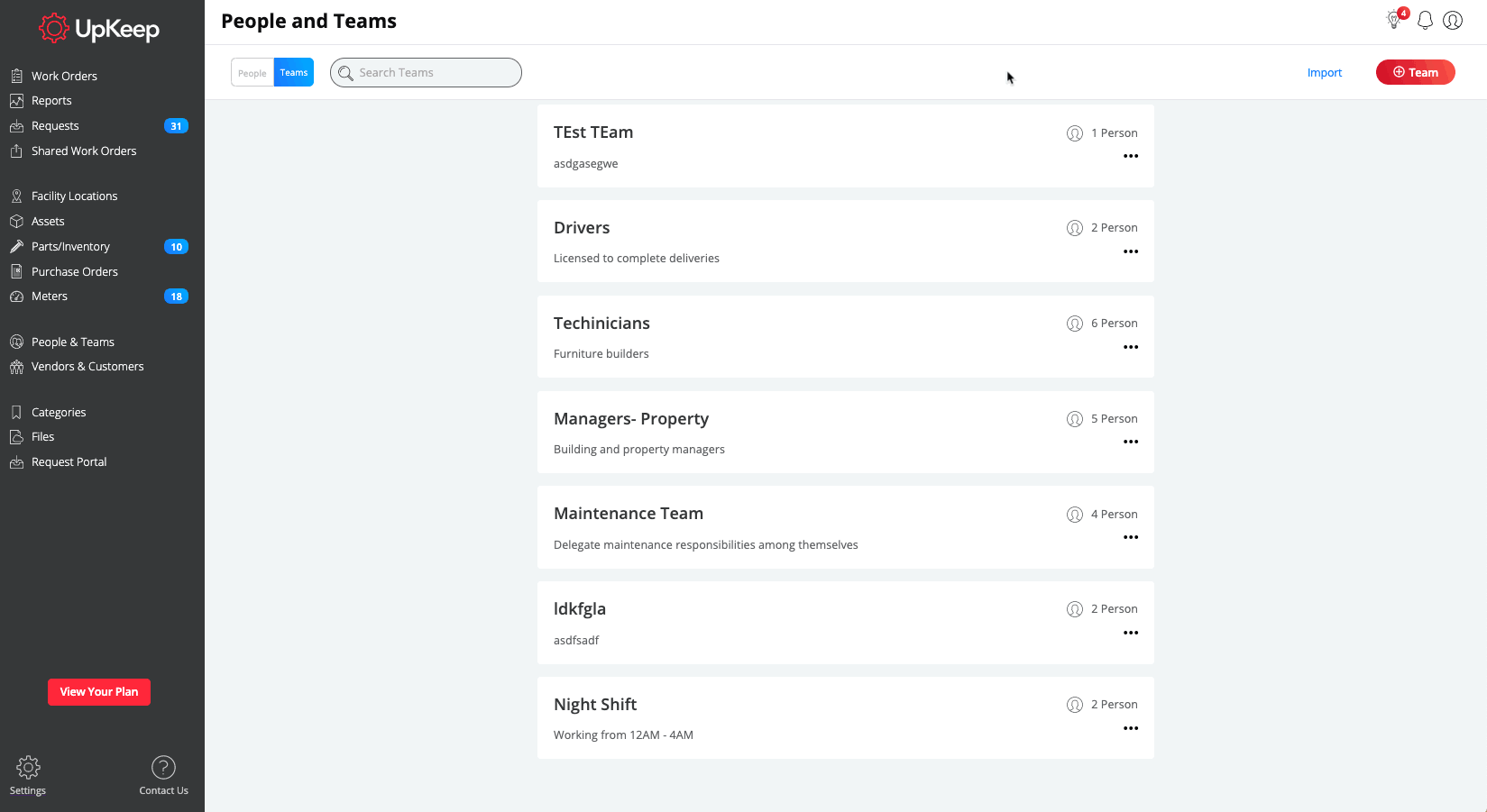Open the Maintenance Team three-dot menu

pyautogui.click(x=1131, y=537)
